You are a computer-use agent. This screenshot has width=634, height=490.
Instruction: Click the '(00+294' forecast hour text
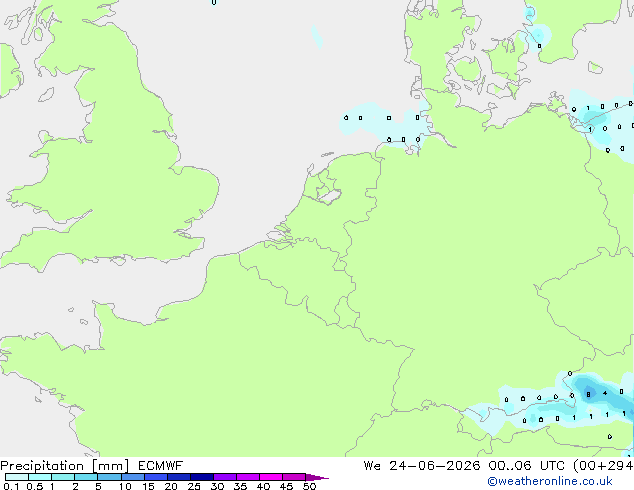(x=603, y=466)
